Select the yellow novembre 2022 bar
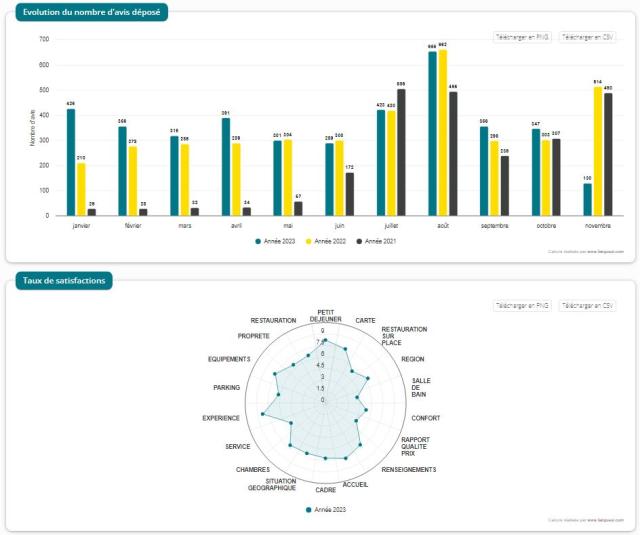 [x=598, y=151]
